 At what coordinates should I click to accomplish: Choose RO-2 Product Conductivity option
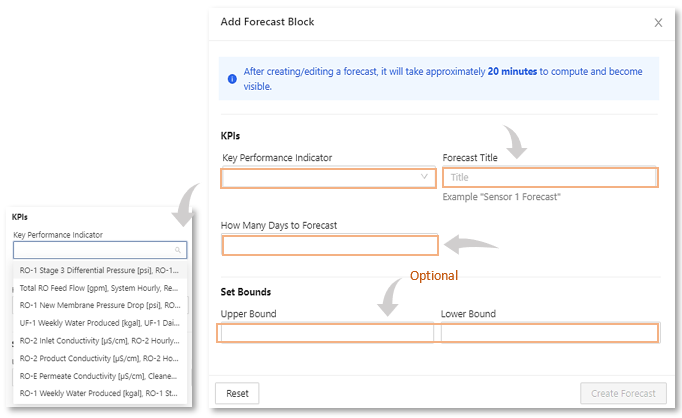point(99,357)
